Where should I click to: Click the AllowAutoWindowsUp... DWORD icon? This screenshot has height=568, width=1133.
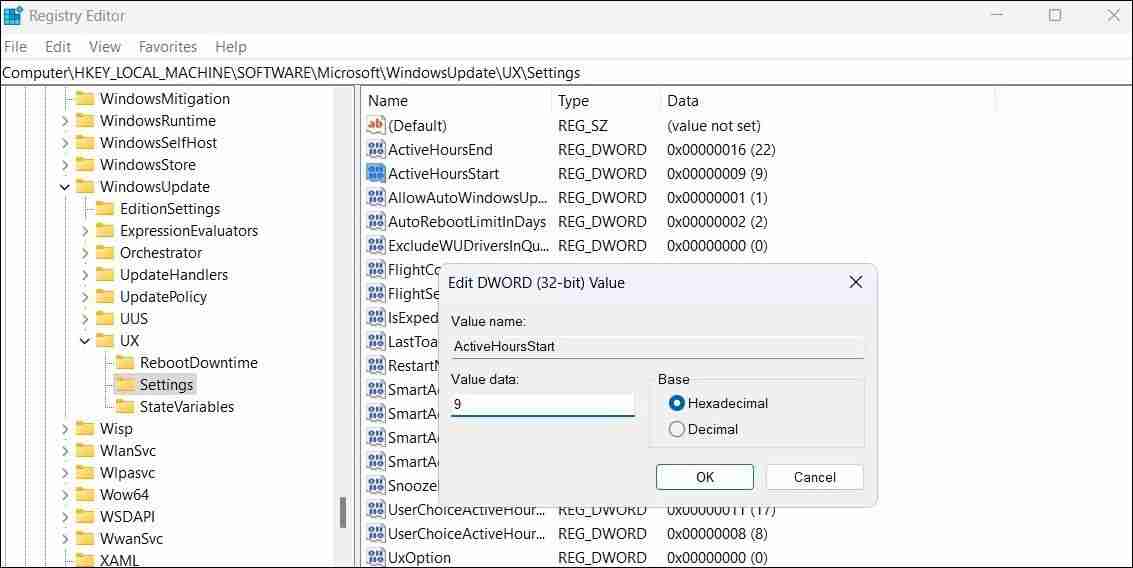[x=376, y=197]
